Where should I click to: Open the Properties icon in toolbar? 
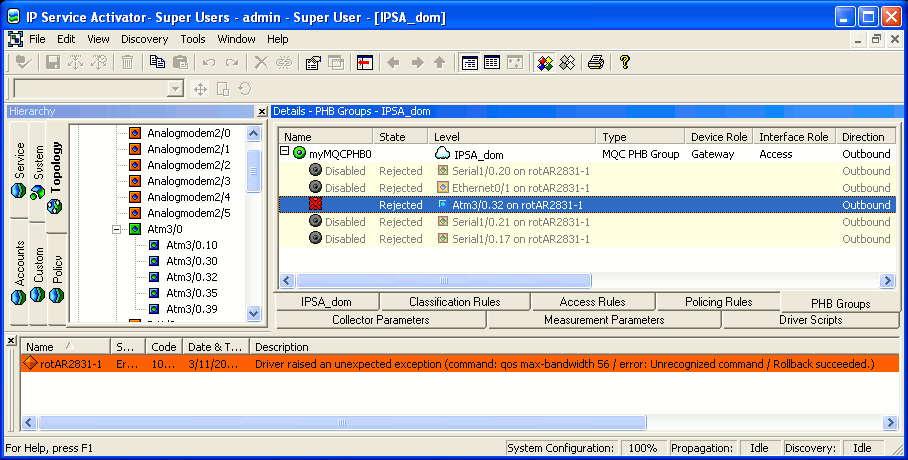(x=313, y=63)
